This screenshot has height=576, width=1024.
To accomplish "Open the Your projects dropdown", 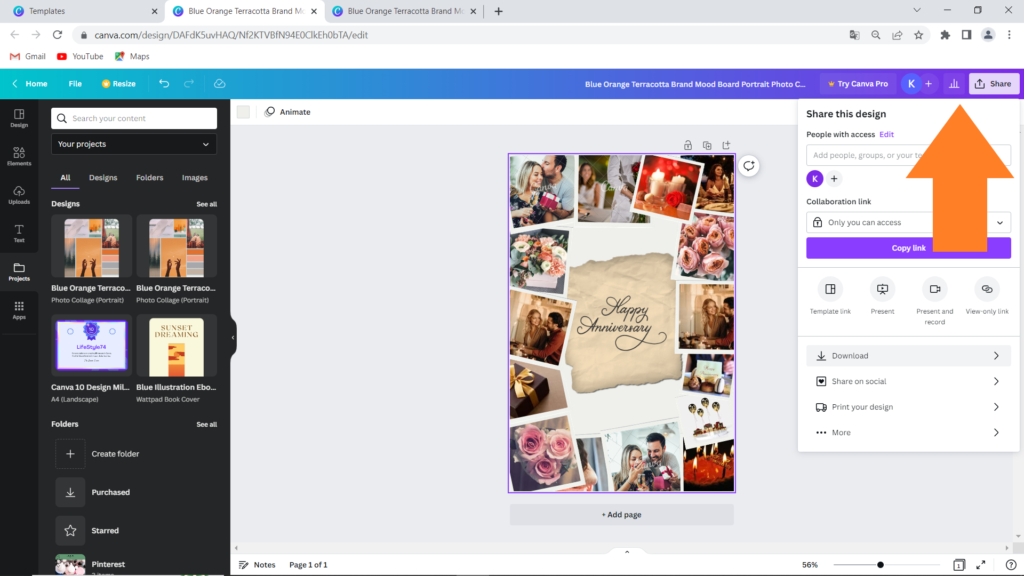I will pyautogui.click(x=134, y=144).
